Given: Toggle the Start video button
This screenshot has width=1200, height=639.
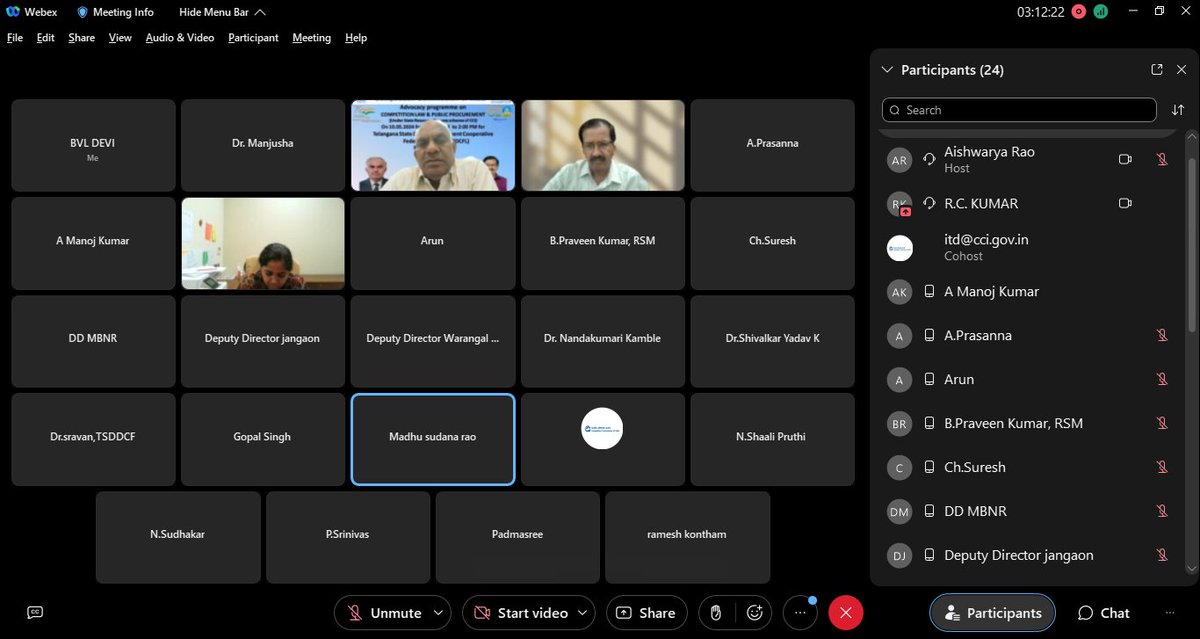Looking at the screenshot, I should point(521,613).
